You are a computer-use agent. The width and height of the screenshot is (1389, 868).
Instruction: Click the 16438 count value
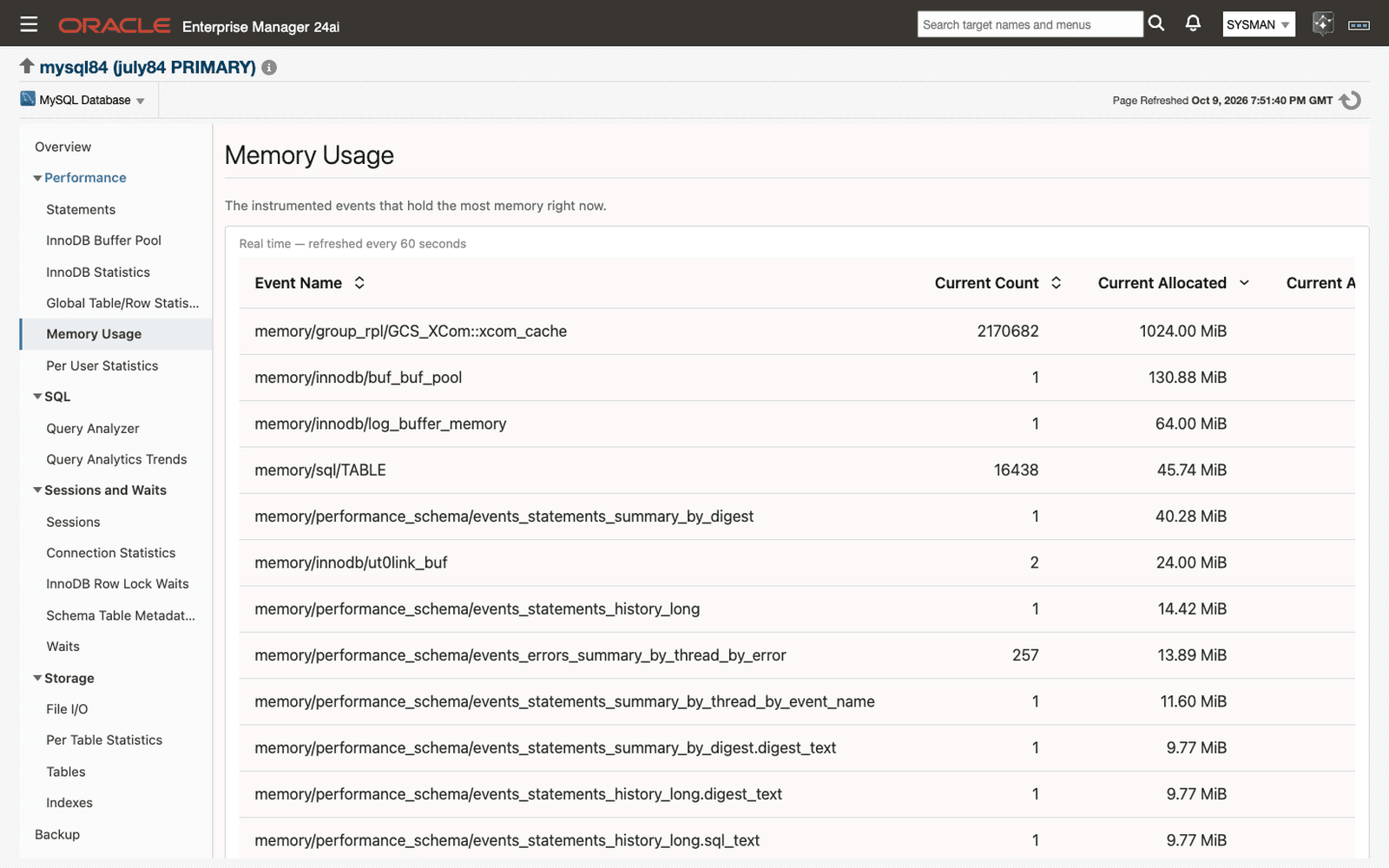(1016, 470)
